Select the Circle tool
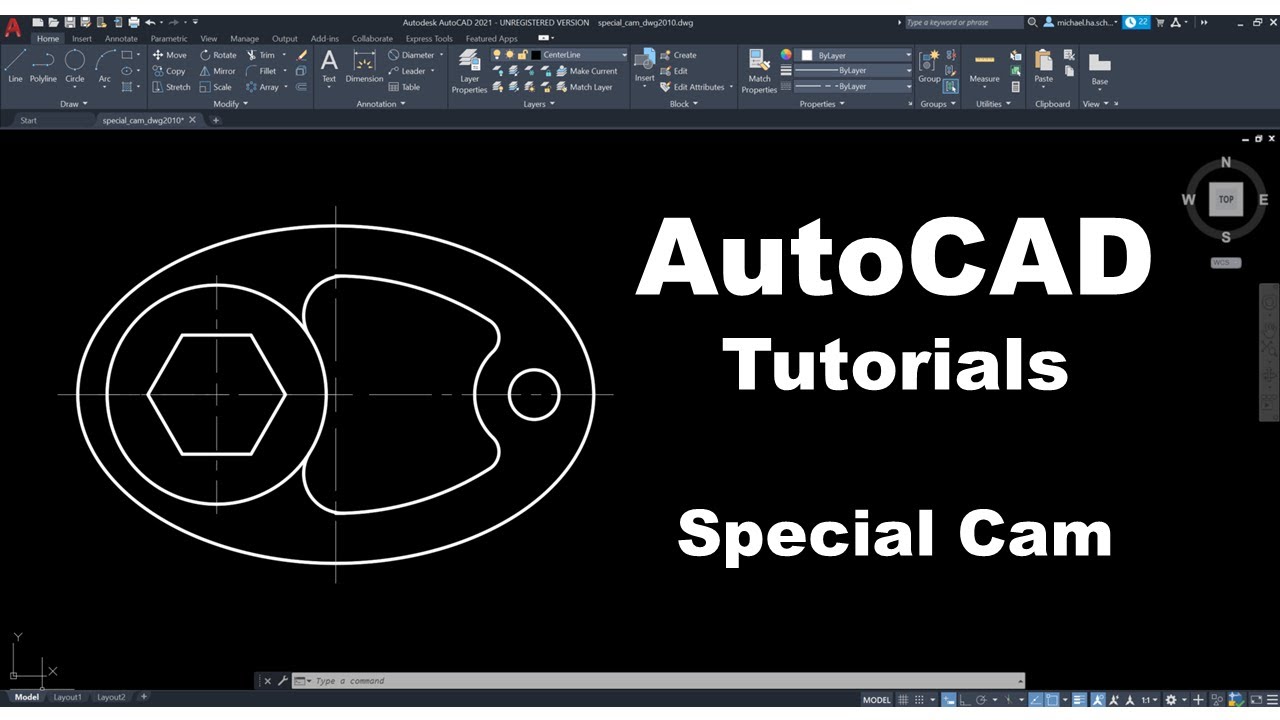This screenshot has height=720, width=1280. [75, 65]
